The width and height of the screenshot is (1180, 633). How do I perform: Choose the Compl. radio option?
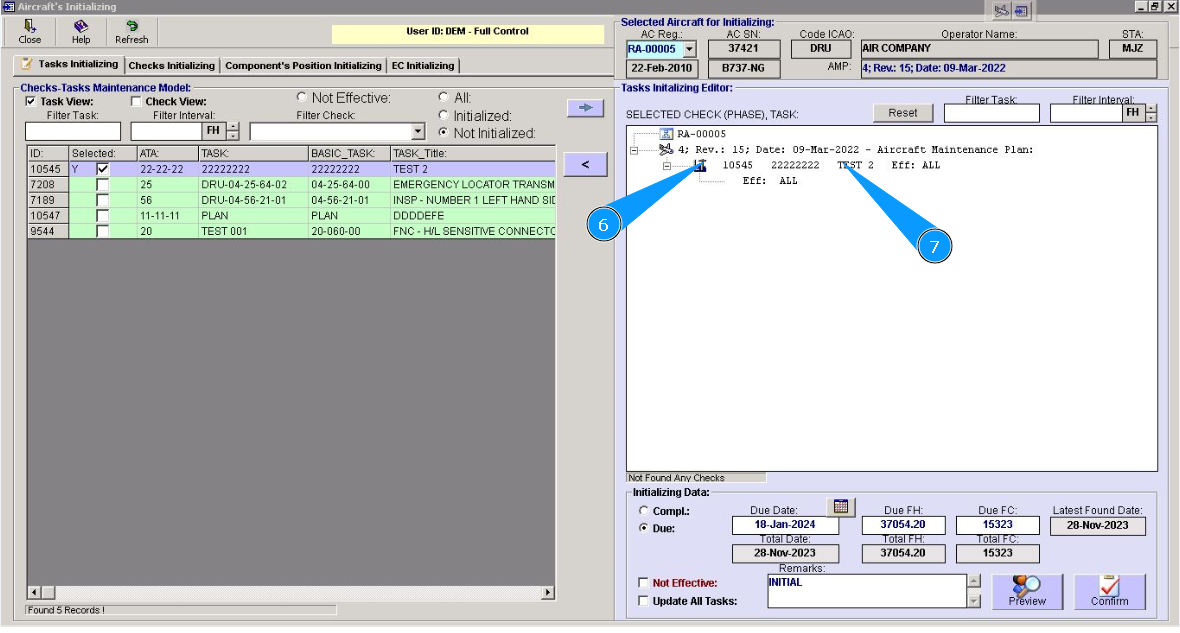coord(643,511)
